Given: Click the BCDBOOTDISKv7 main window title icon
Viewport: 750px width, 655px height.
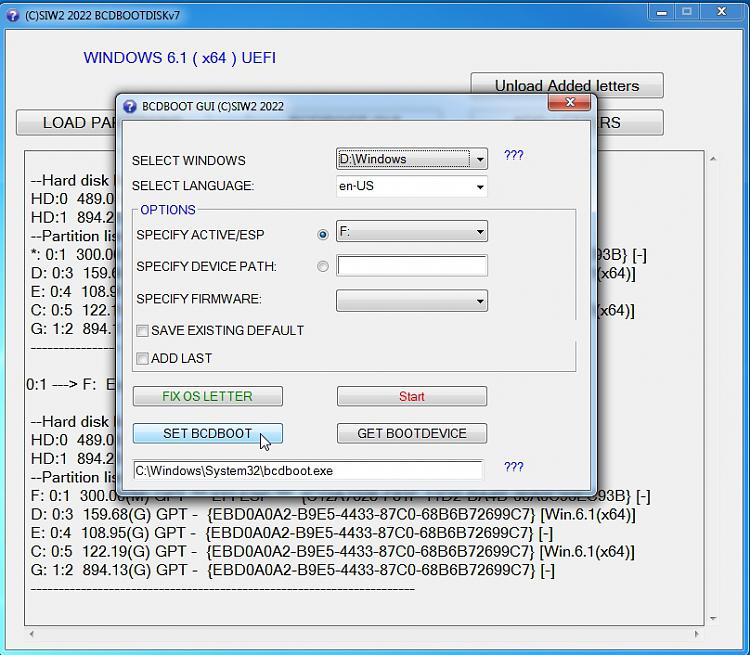Looking at the screenshot, I should (13, 15).
